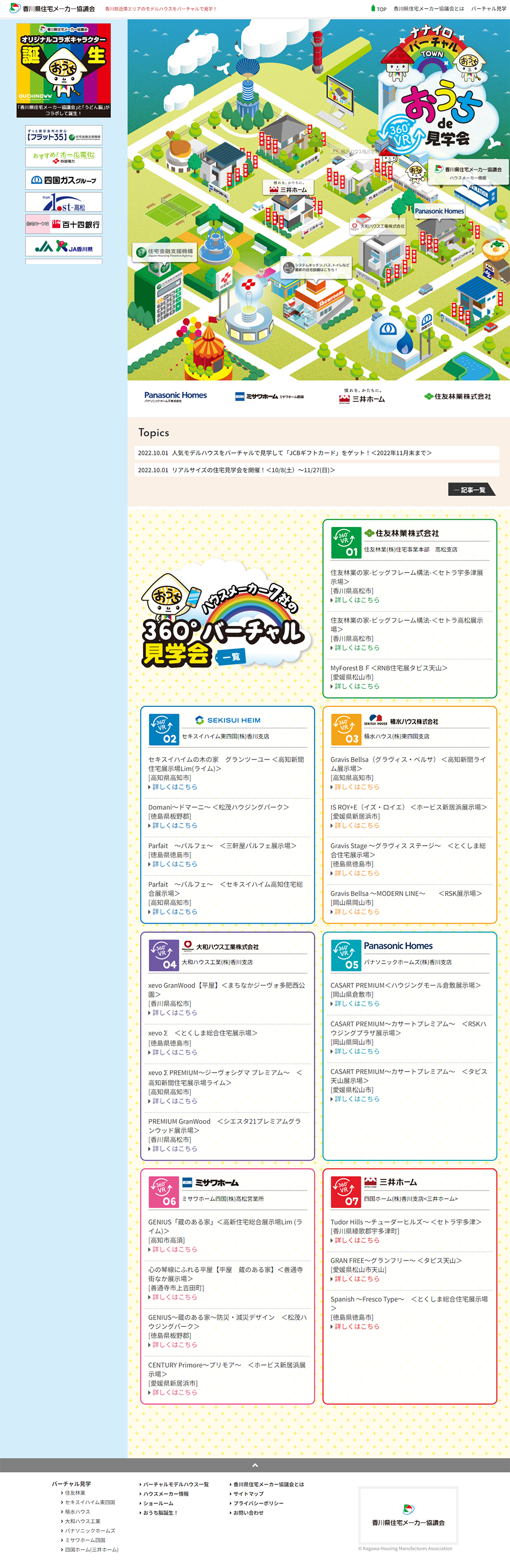Click the 香川県住宅メーカー協議会 ハウスメーカー情報 map label
The height and width of the screenshot is (1568, 510).
coord(469,173)
